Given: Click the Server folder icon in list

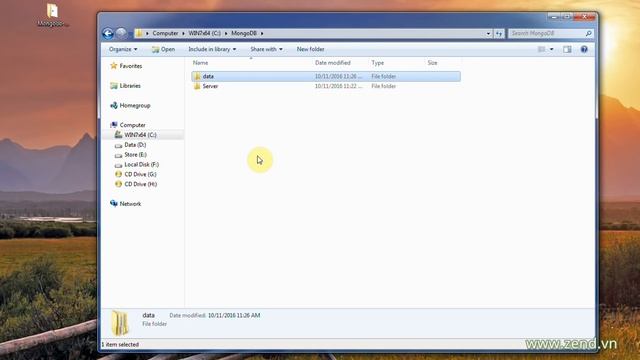Looking at the screenshot, I should point(197,86).
